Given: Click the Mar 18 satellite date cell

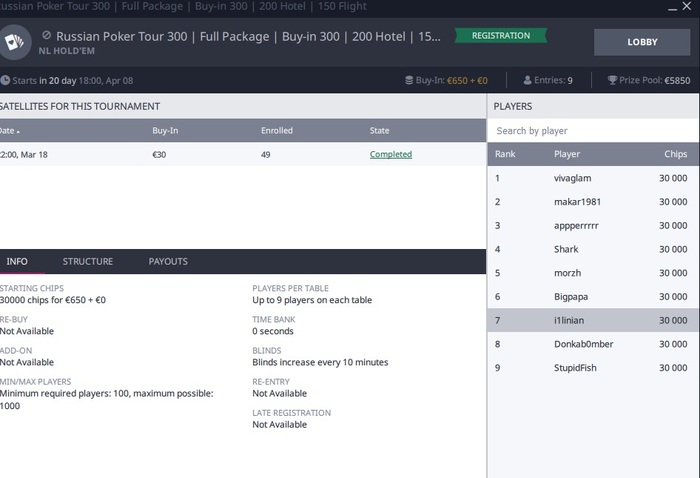Looking at the screenshot, I should coord(24,154).
